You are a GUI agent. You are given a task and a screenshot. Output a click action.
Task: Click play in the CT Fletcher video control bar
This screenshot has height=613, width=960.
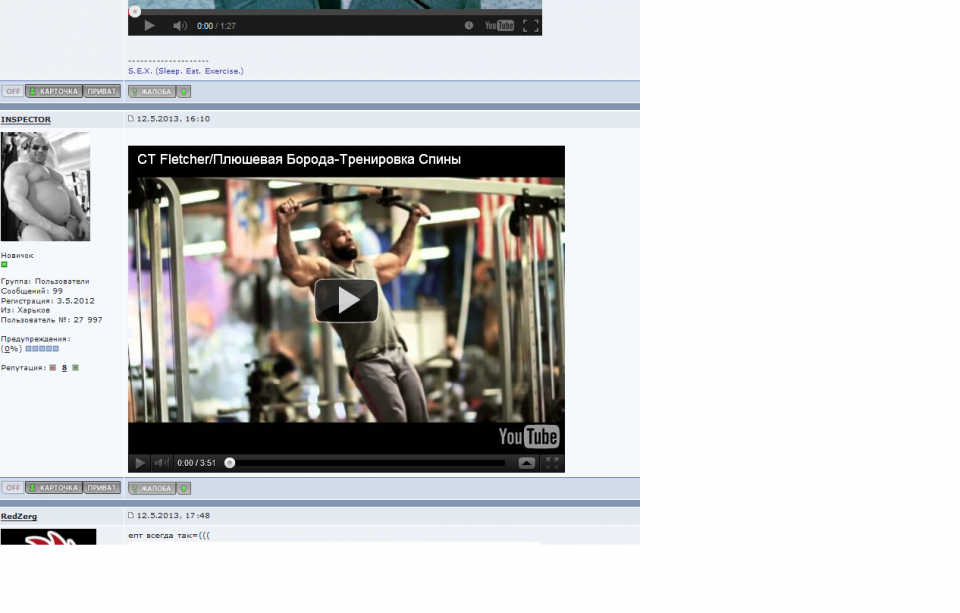point(140,463)
